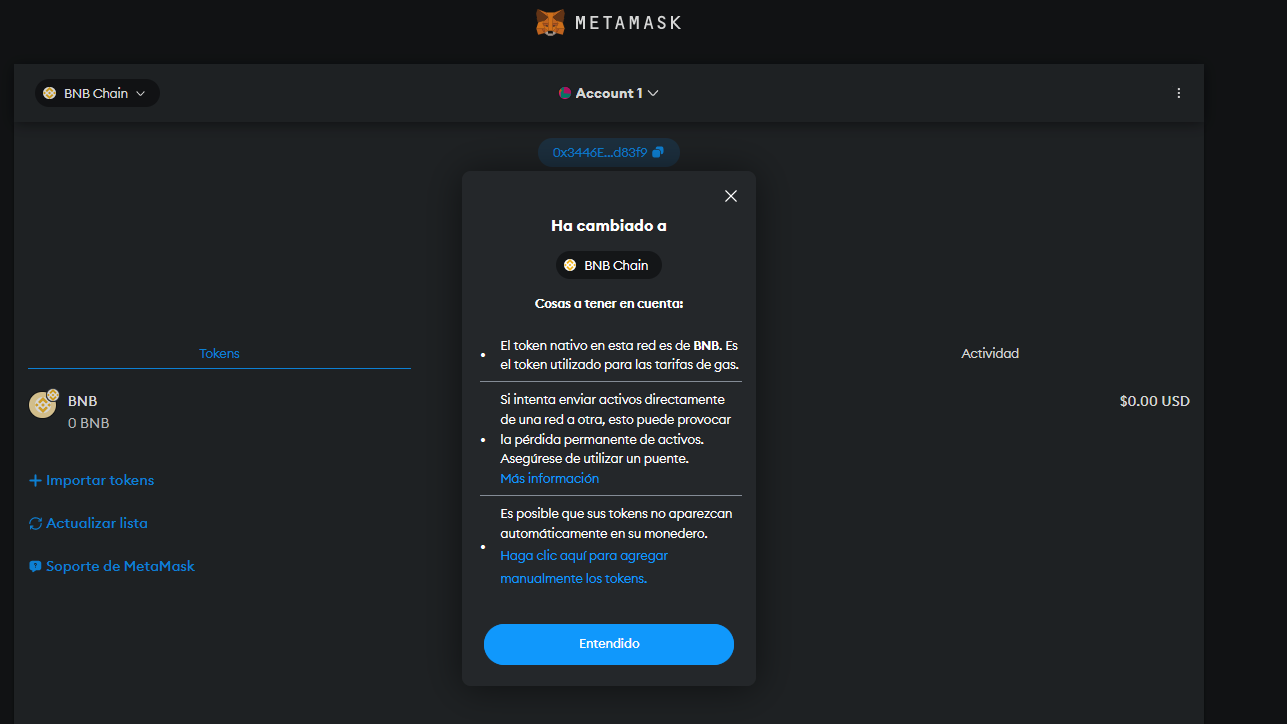Click the Soporte de MetaMask chat icon
This screenshot has height=724, width=1287.
coord(35,566)
